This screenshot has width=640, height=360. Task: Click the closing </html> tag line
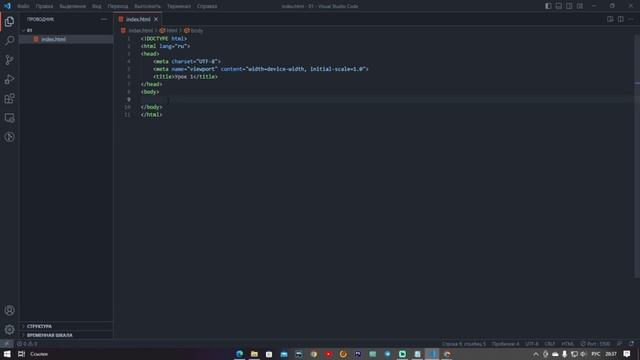151,115
